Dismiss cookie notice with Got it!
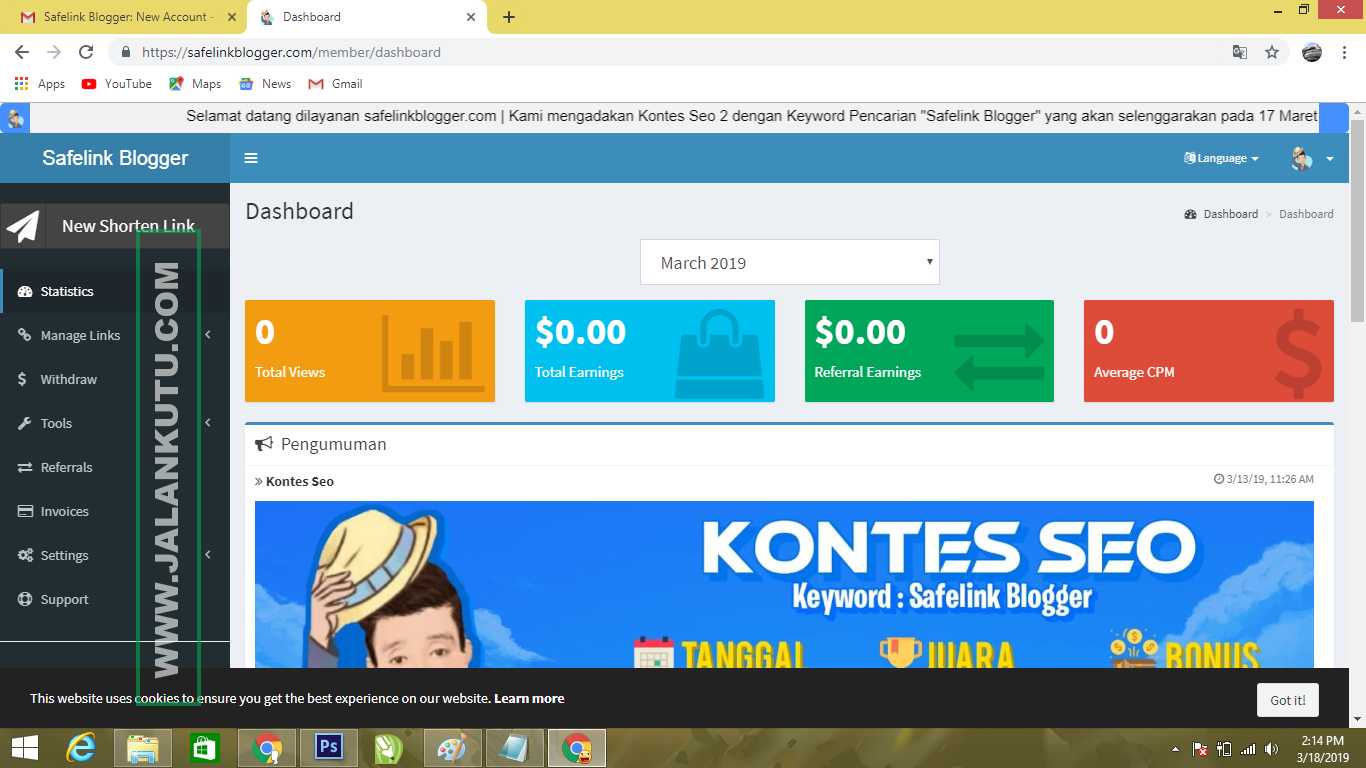Image resolution: width=1366 pixels, height=768 pixels. click(x=1288, y=700)
